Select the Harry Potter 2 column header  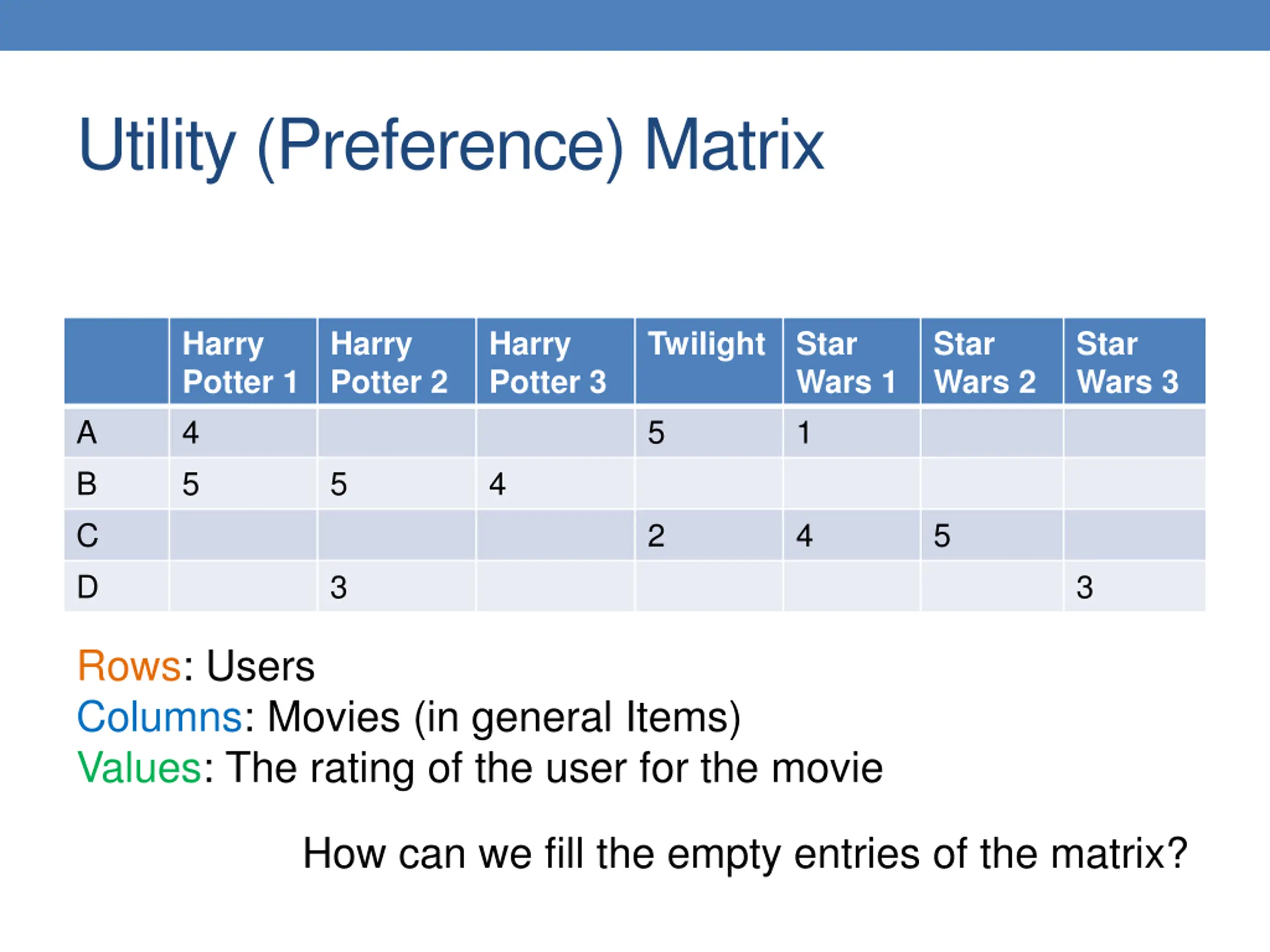pos(397,361)
